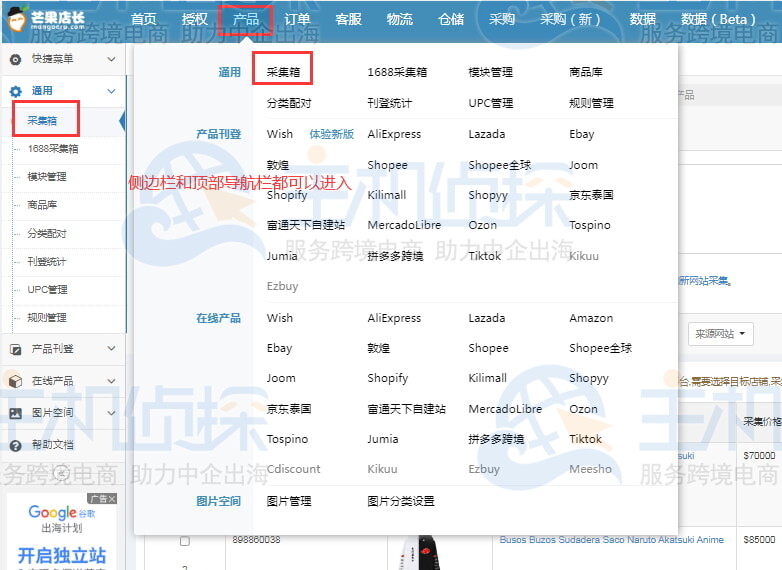782x570 pixels.
Task: Click the 通用 gear icon in sidebar
Action: pyautogui.click(x=16, y=91)
